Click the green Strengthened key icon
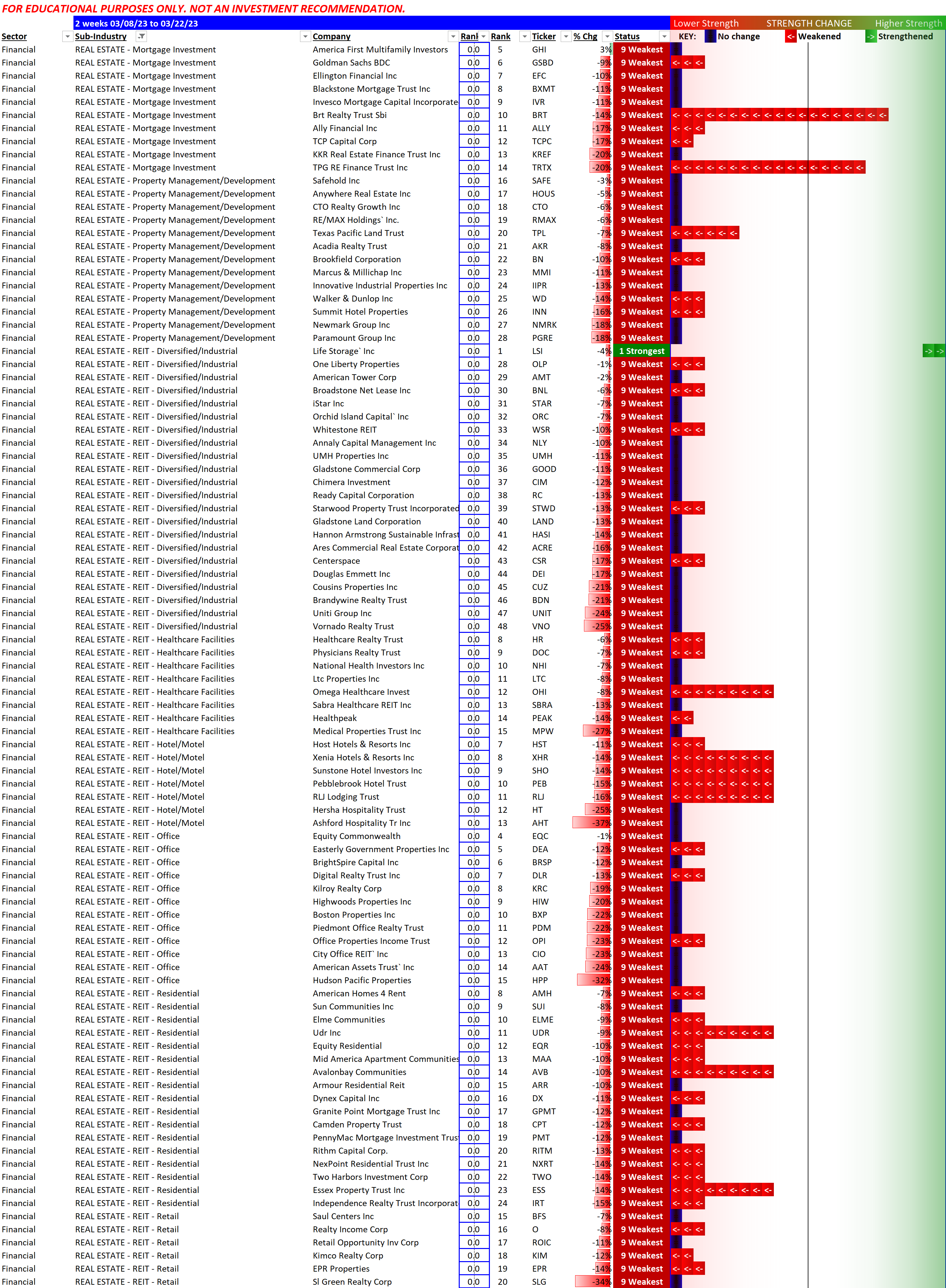946x1288 pixels. [870, 37]
